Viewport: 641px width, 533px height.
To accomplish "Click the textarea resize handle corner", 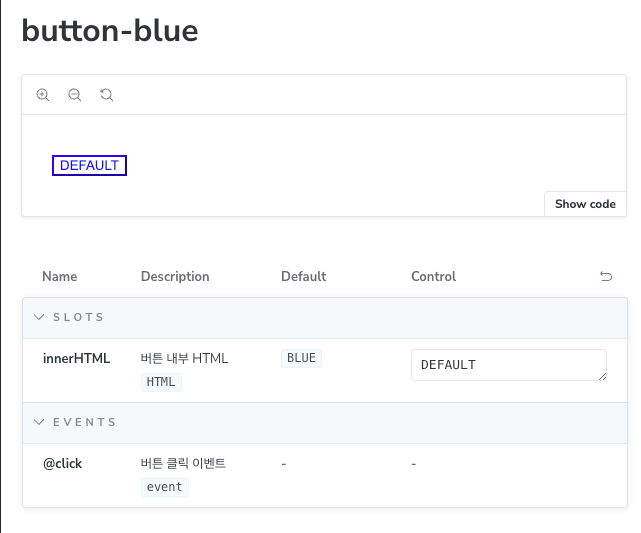I will [603, 377].
